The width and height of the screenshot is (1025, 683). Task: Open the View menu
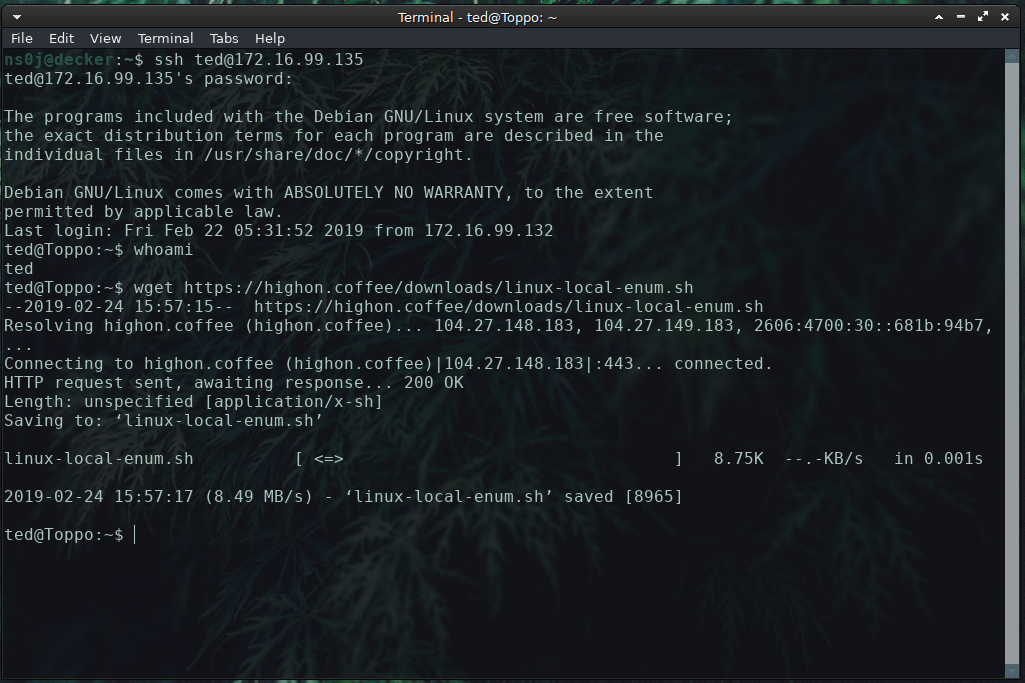pyautogui.click(x=105, y=39)
